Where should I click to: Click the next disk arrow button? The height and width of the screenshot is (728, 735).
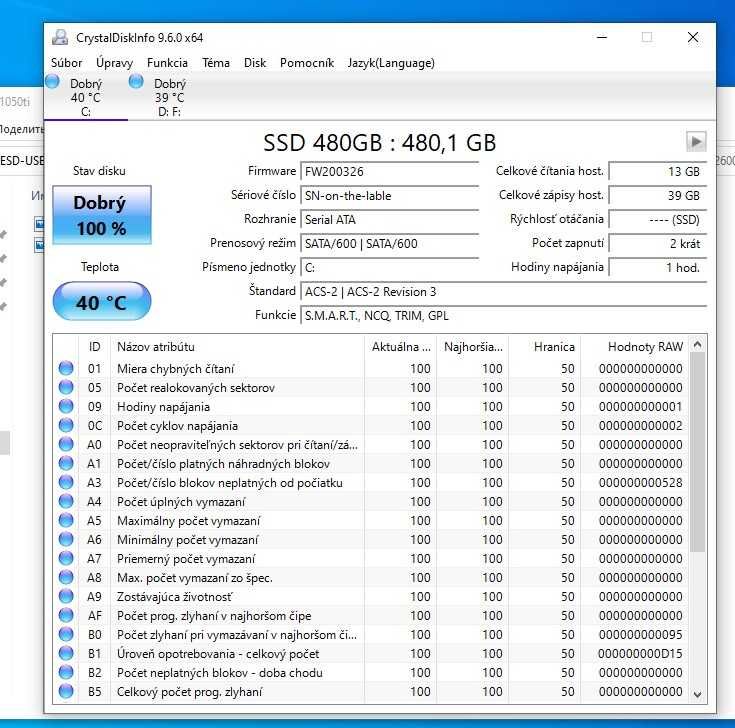696,142
